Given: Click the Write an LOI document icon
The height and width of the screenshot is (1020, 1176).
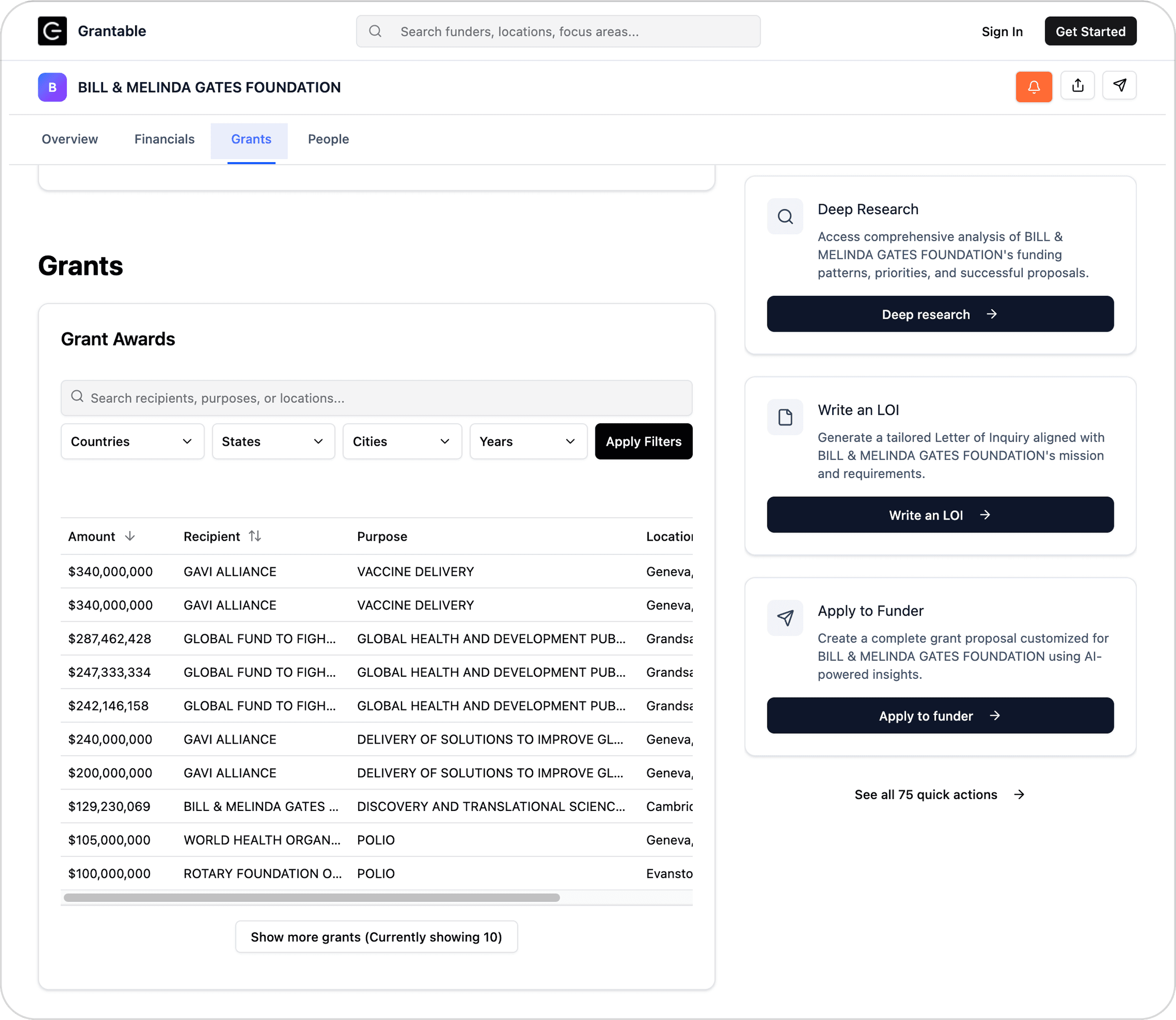Looking at the screenshot, I should 785,417.
